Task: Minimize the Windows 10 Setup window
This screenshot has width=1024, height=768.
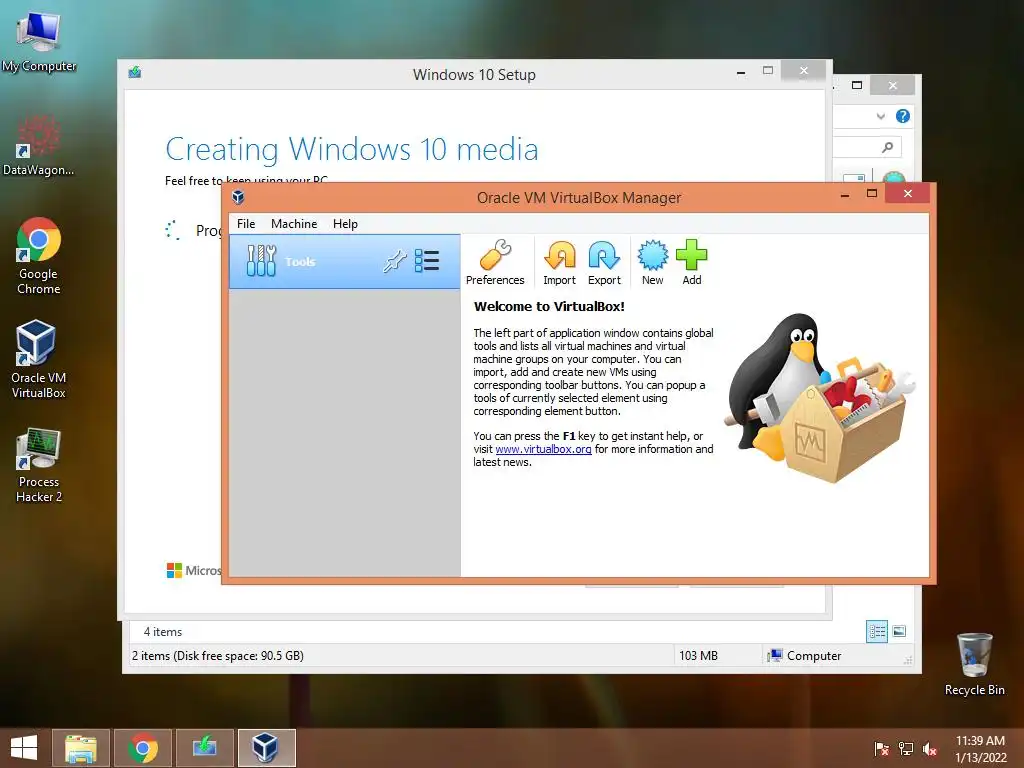Action: point(741,72)
